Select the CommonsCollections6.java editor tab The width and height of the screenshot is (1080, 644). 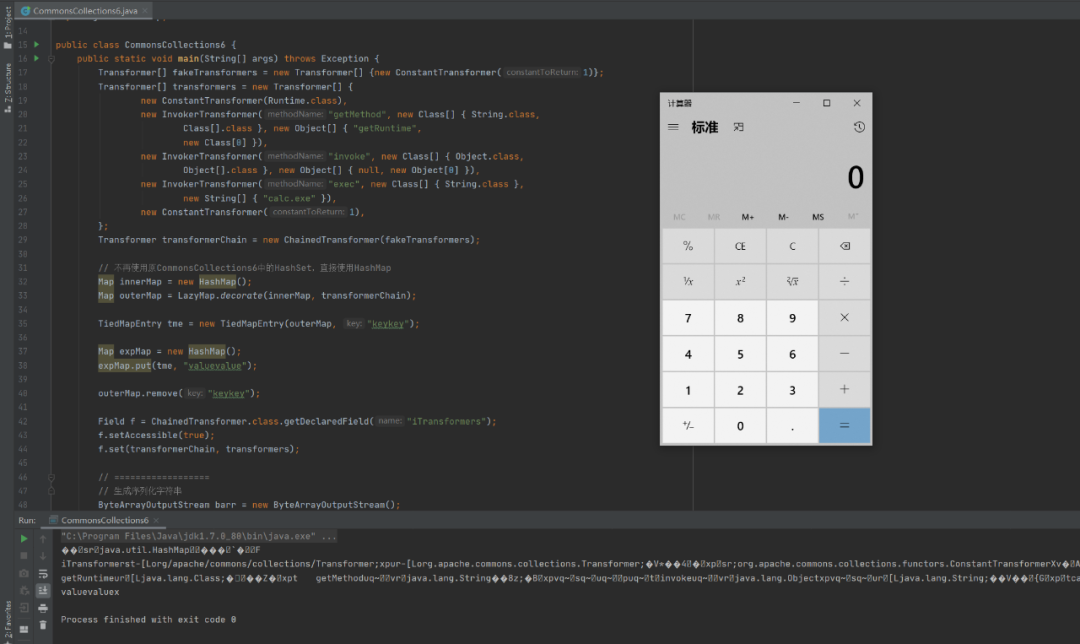point(84,10)
